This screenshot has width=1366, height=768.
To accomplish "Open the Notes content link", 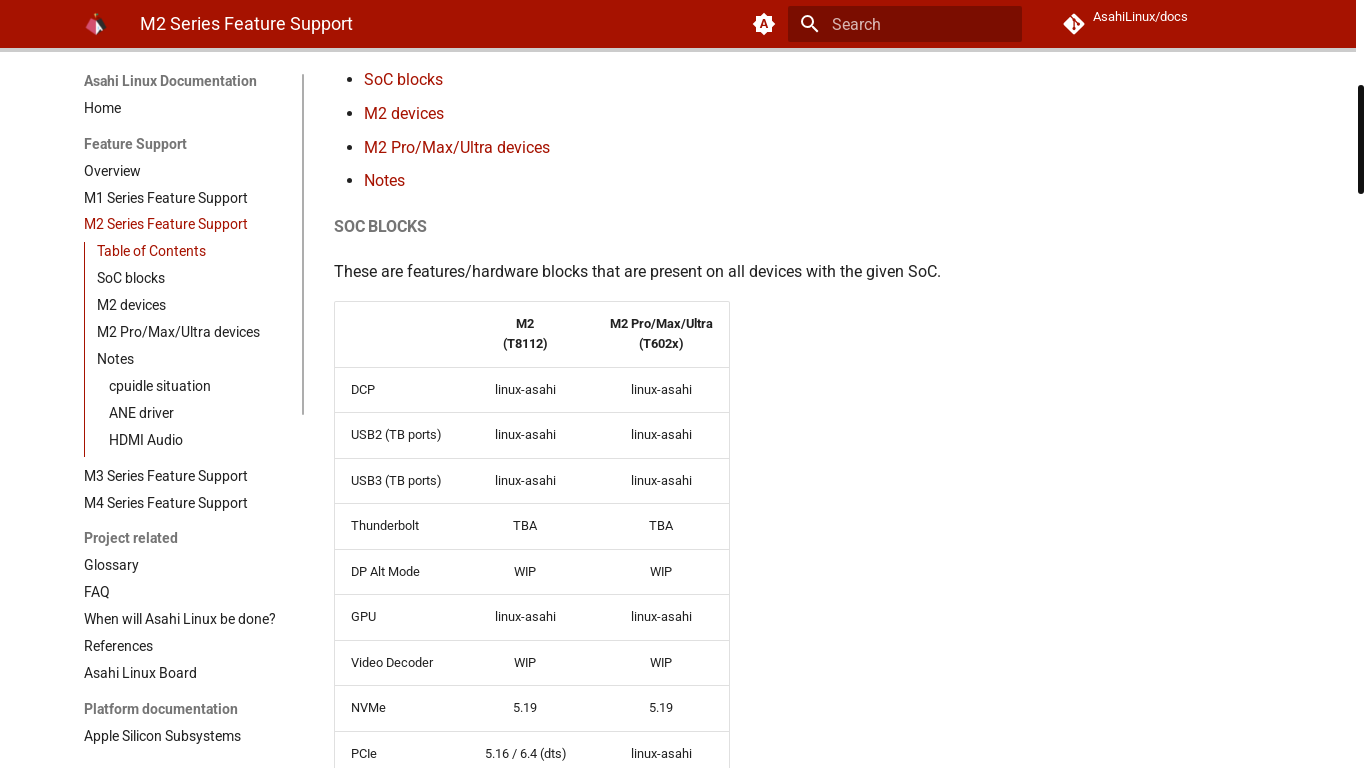I will 384,181.
